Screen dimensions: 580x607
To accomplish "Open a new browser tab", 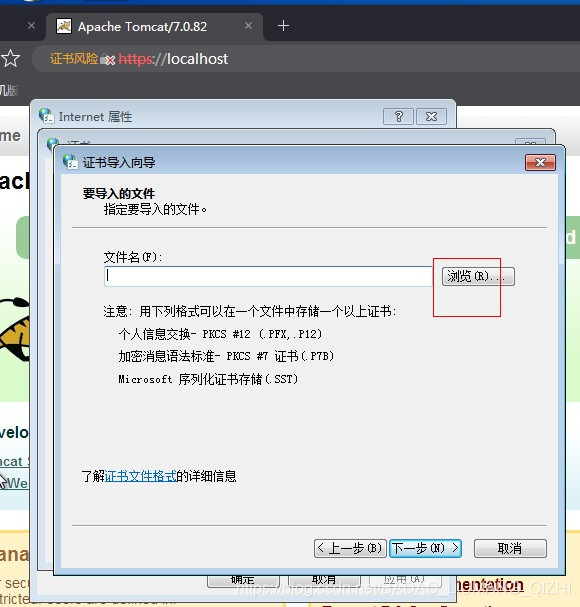I will [283, 26].
